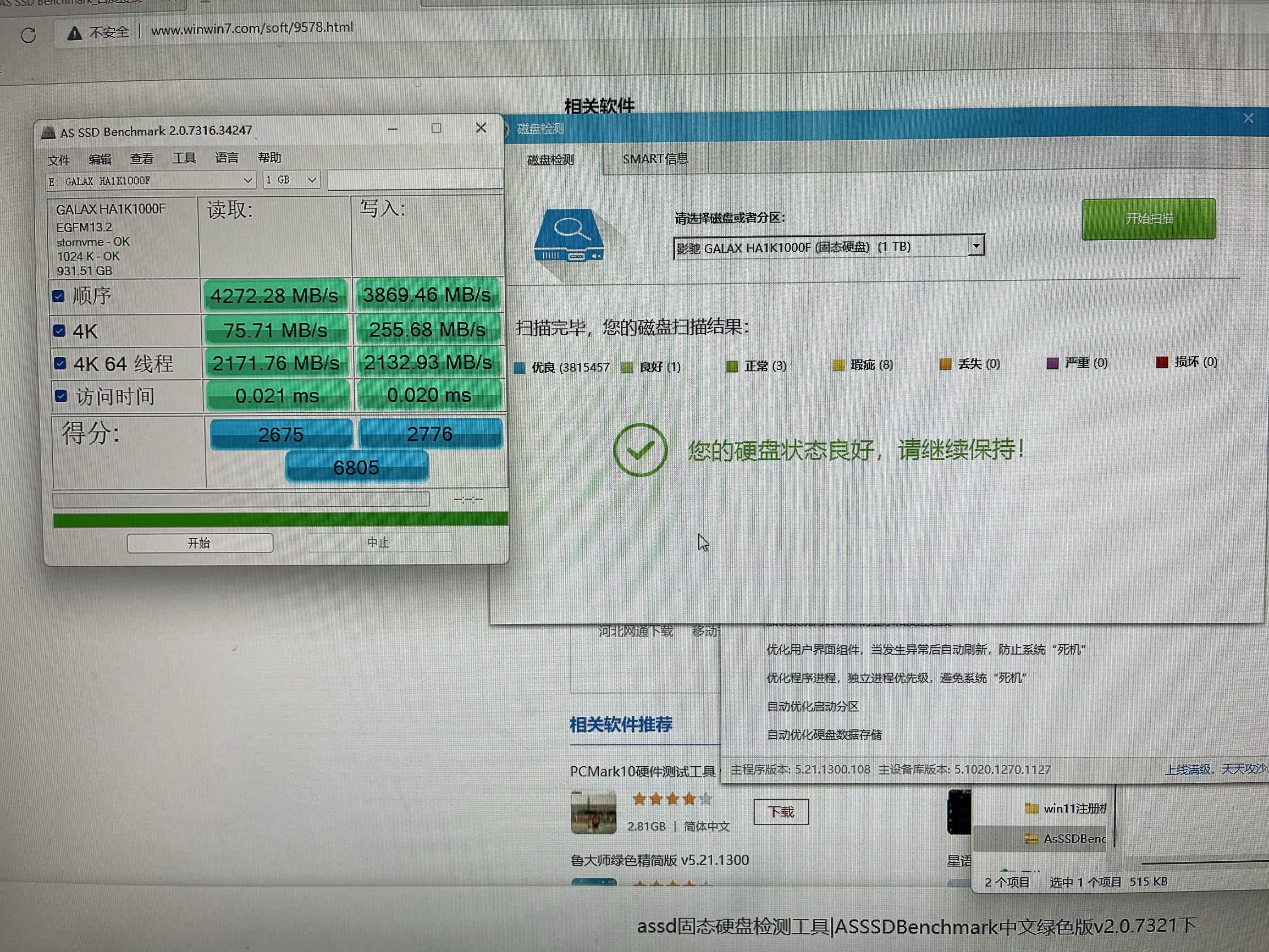Expand the E: GALAX HA1K1000F drive dropdown

pyautogui.click(x=247, y=180)
